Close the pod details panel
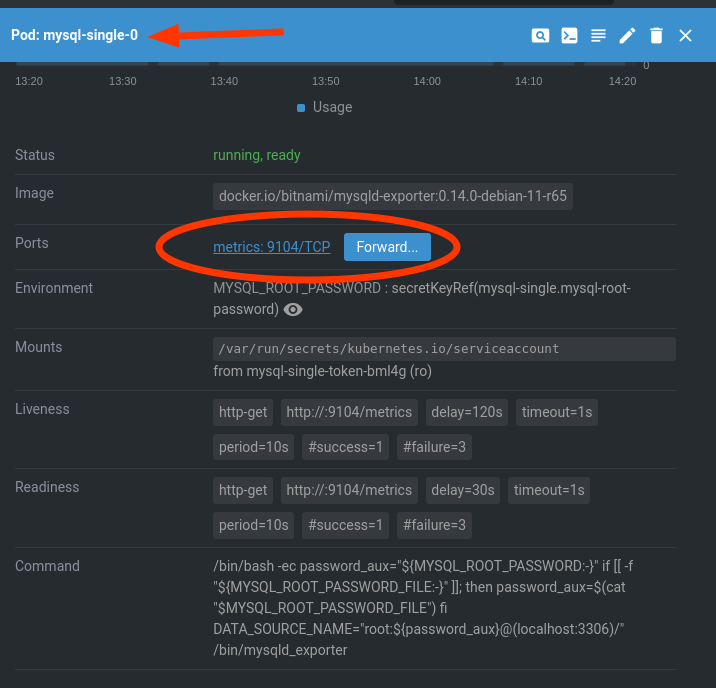This screenshot has width=716, height=688. click(x=685, y=36)
